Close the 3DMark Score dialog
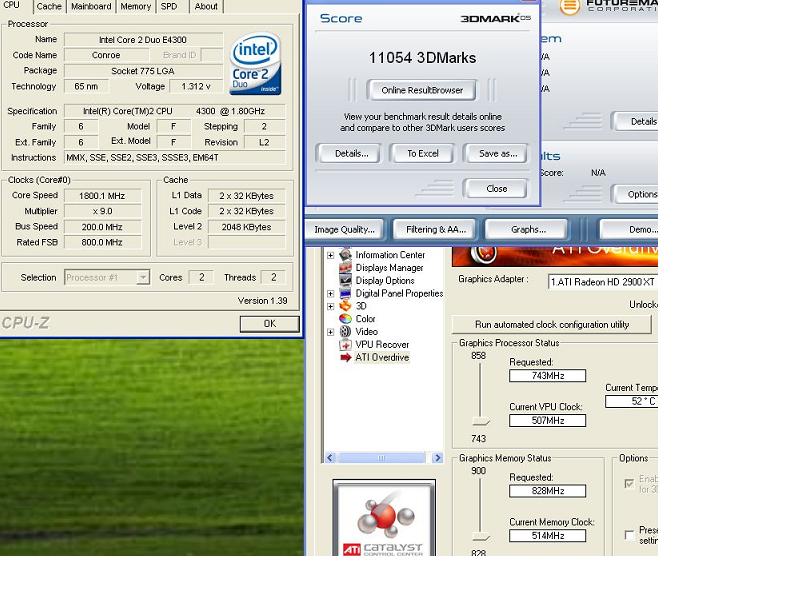This screenshot has height=600, width=800. click(x=496, y=188)
